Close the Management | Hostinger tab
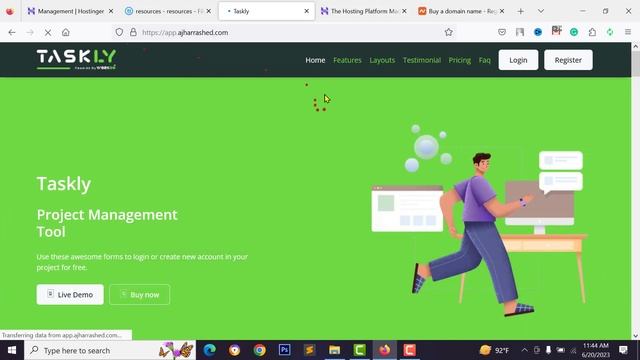The height and width of the screenshot is (360, 640). [111, 11]
